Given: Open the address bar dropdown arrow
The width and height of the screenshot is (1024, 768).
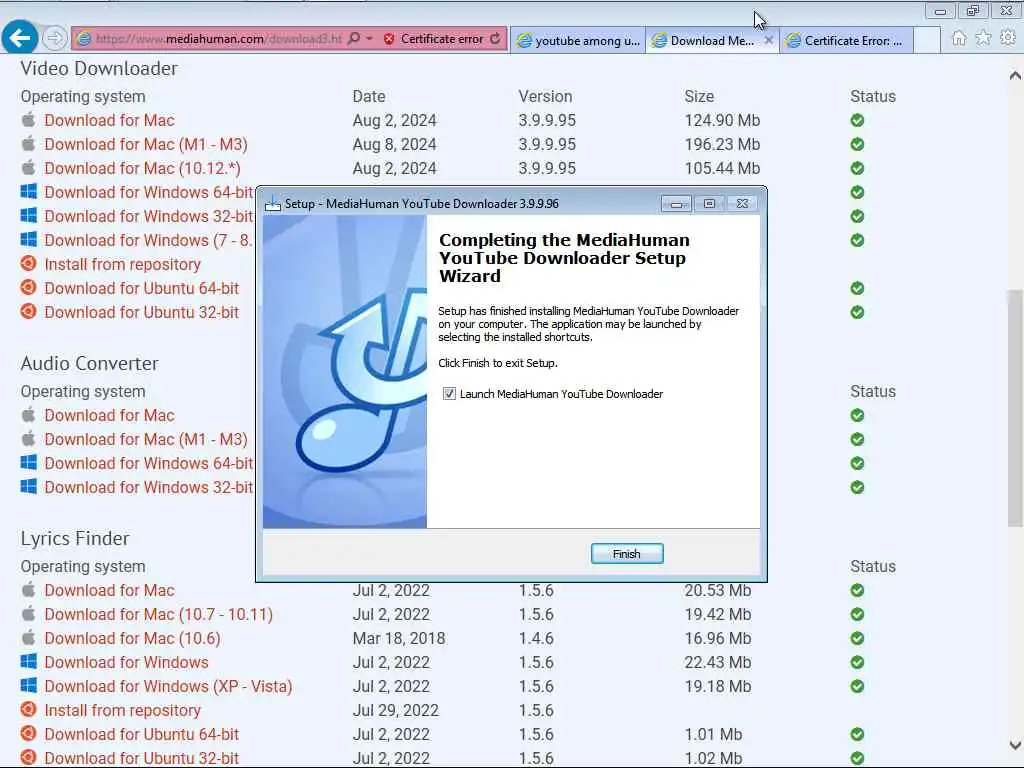Looking at the screenshot, I should click(x=370, y=39).
